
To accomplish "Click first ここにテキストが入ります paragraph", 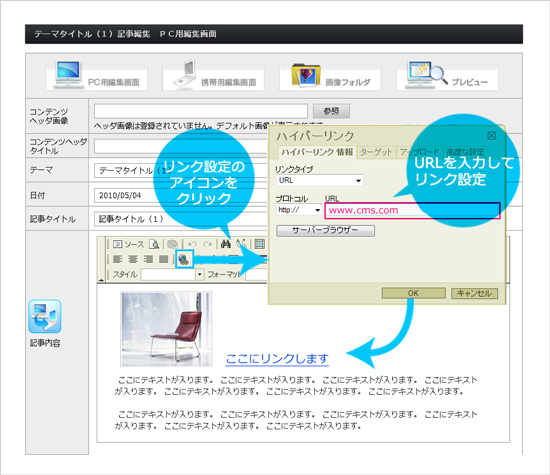I will coord(296,385).
